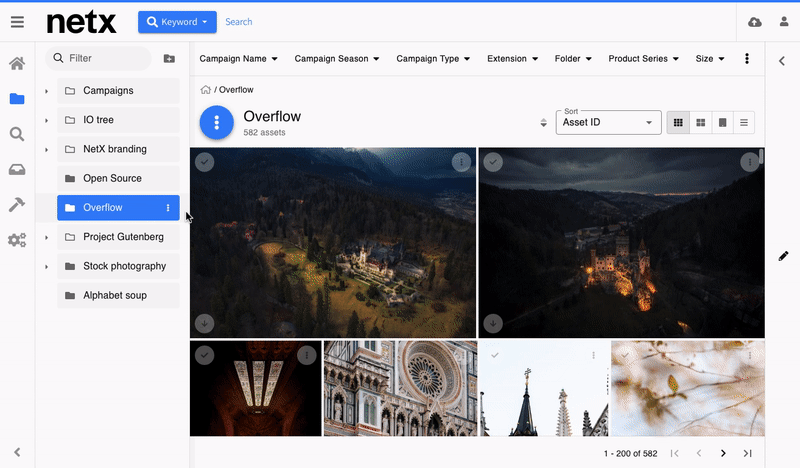
Task: Select the Open Source folder
Action: pos(118,178)
